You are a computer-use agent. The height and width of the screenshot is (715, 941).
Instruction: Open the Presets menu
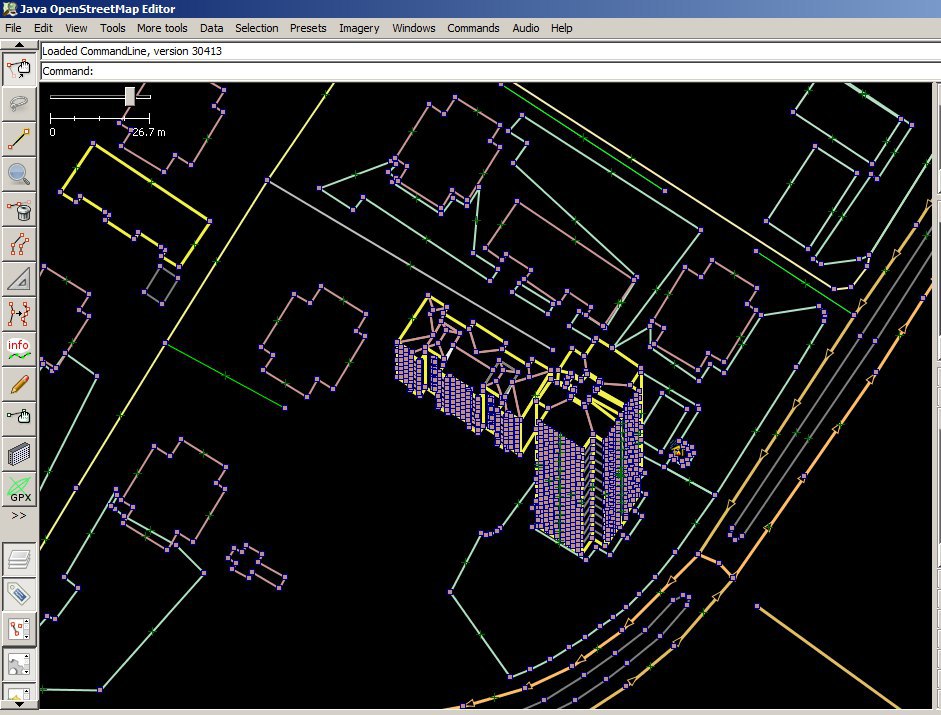point(308,28)
